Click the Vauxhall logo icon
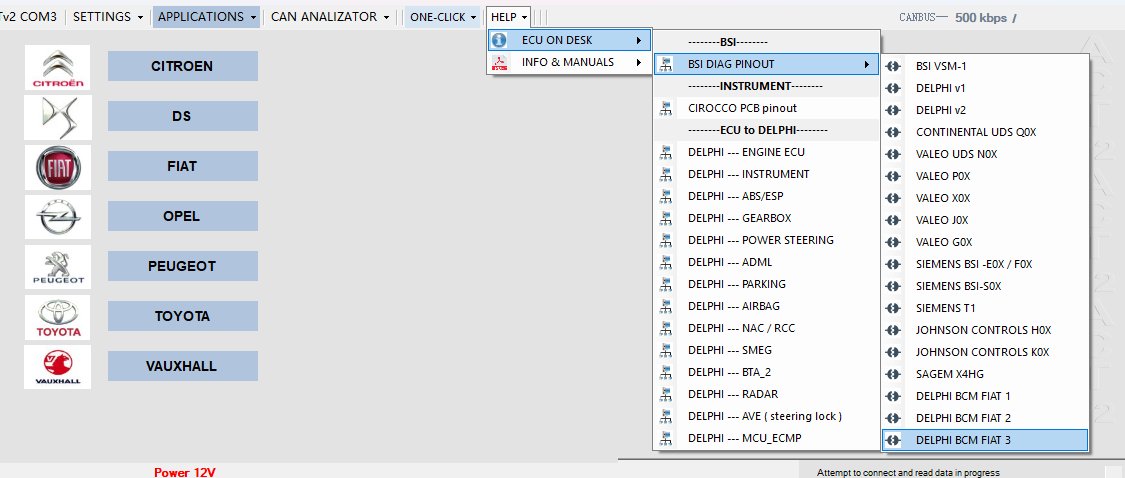The width and height of the screenshot is (1125, 478). click(x=58, y=367)
